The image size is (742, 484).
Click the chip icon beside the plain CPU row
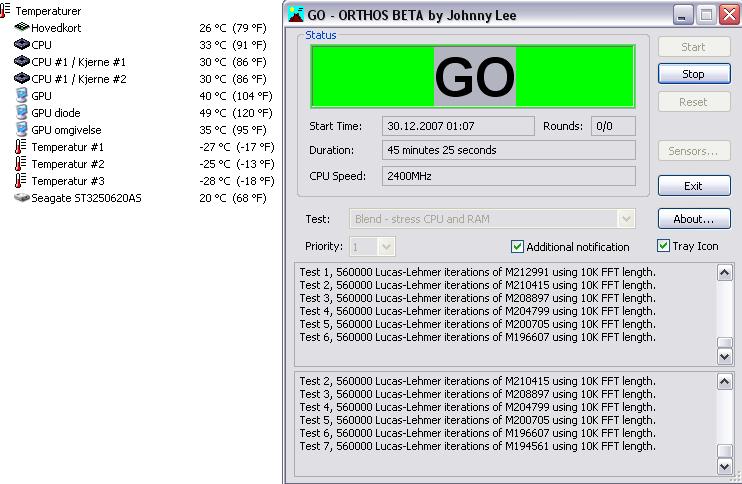[x=22, y=44]
